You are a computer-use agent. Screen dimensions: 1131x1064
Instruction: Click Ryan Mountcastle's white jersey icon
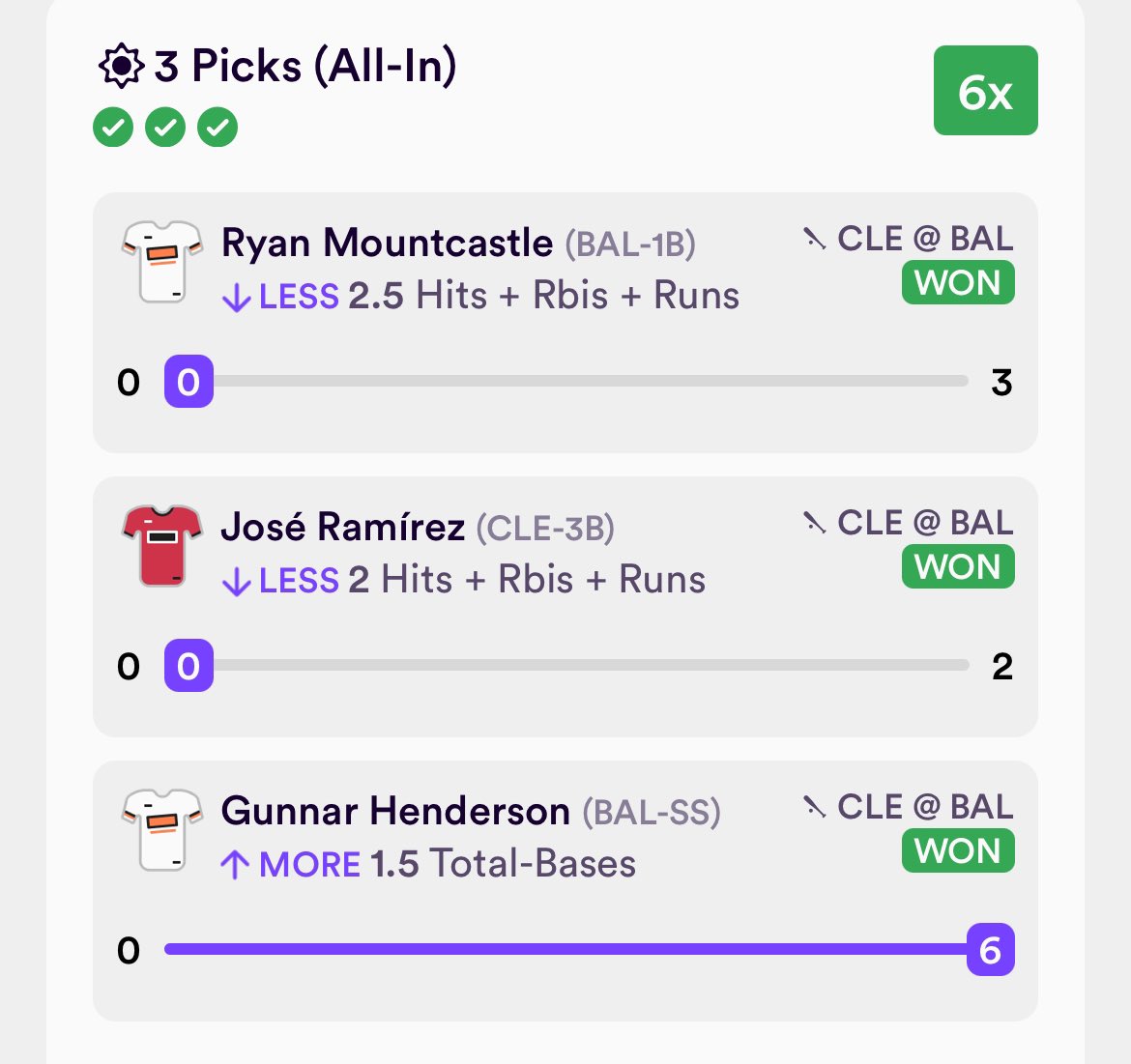tap(162, 262)
